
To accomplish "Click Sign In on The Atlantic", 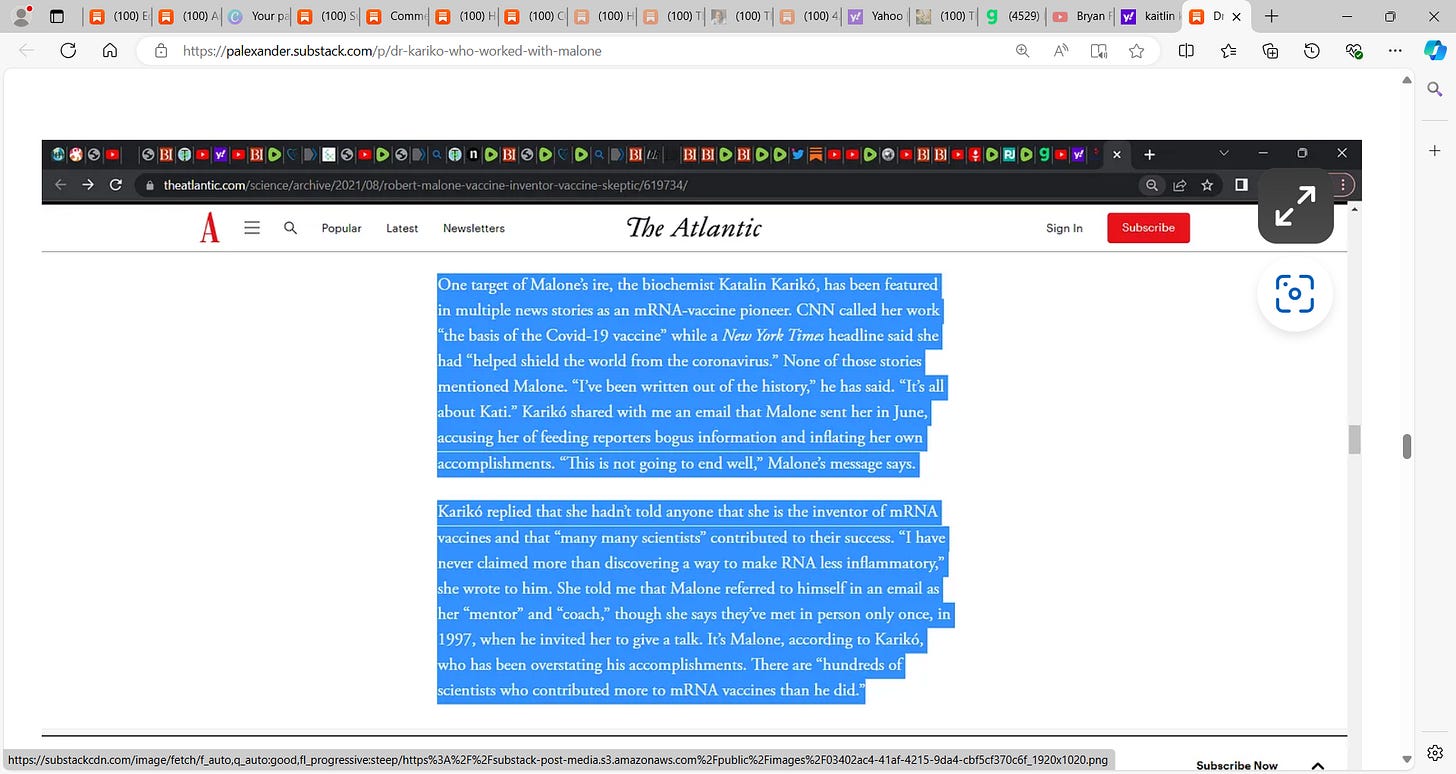I will click(1064, 228).
